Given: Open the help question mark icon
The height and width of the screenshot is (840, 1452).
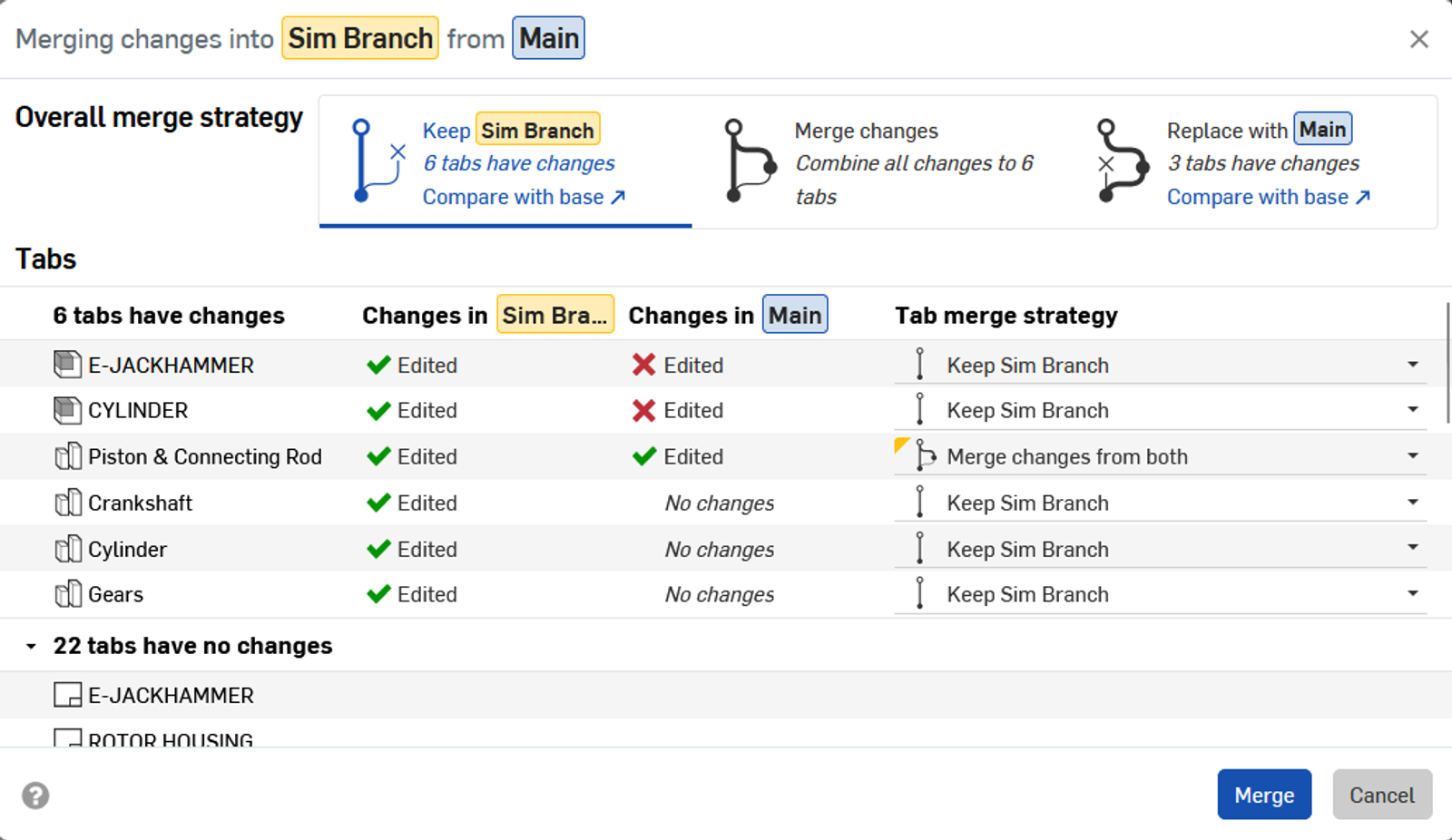Looking at the screenshot, I should tap(36, 795).
